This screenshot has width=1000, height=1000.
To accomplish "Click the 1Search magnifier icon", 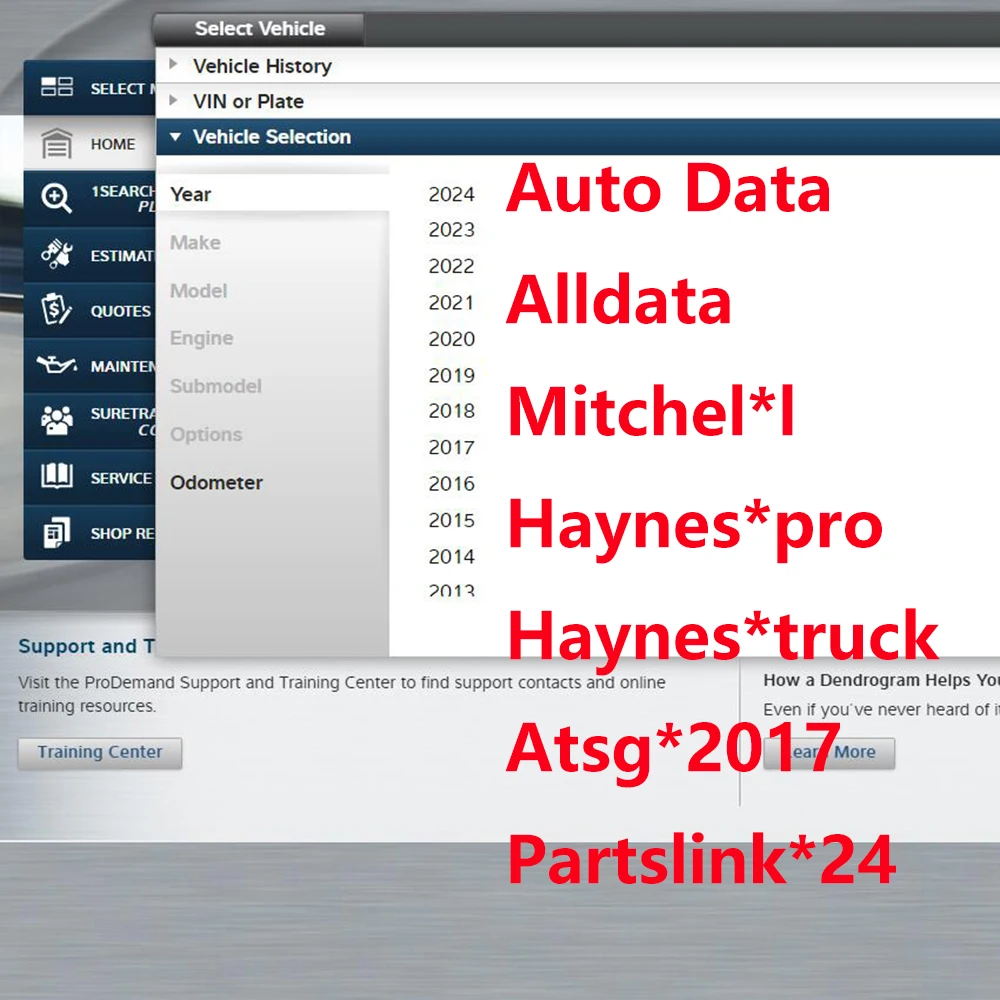I will [57, 198].
